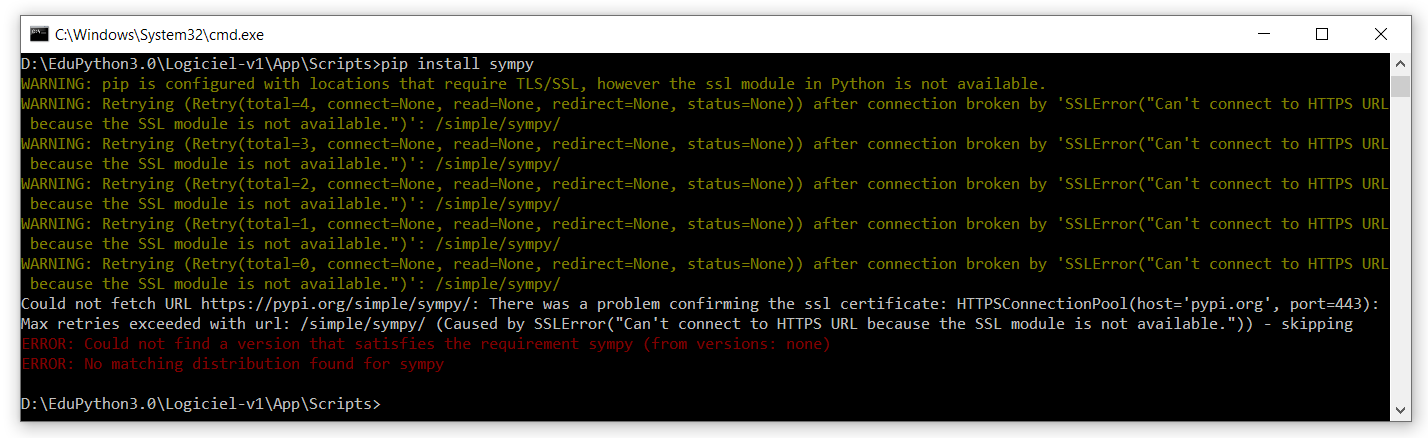Click 'ERROR: Could not find a version' line
This screenshot has height=438, width=1428.
pos(426,344)
